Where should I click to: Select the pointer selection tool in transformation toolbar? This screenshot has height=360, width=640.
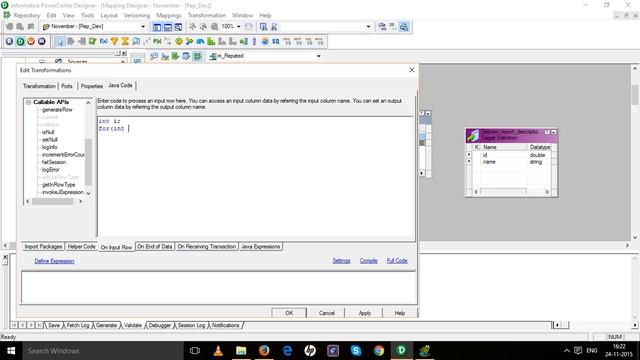pyautogui.click(x=60, y=41)
